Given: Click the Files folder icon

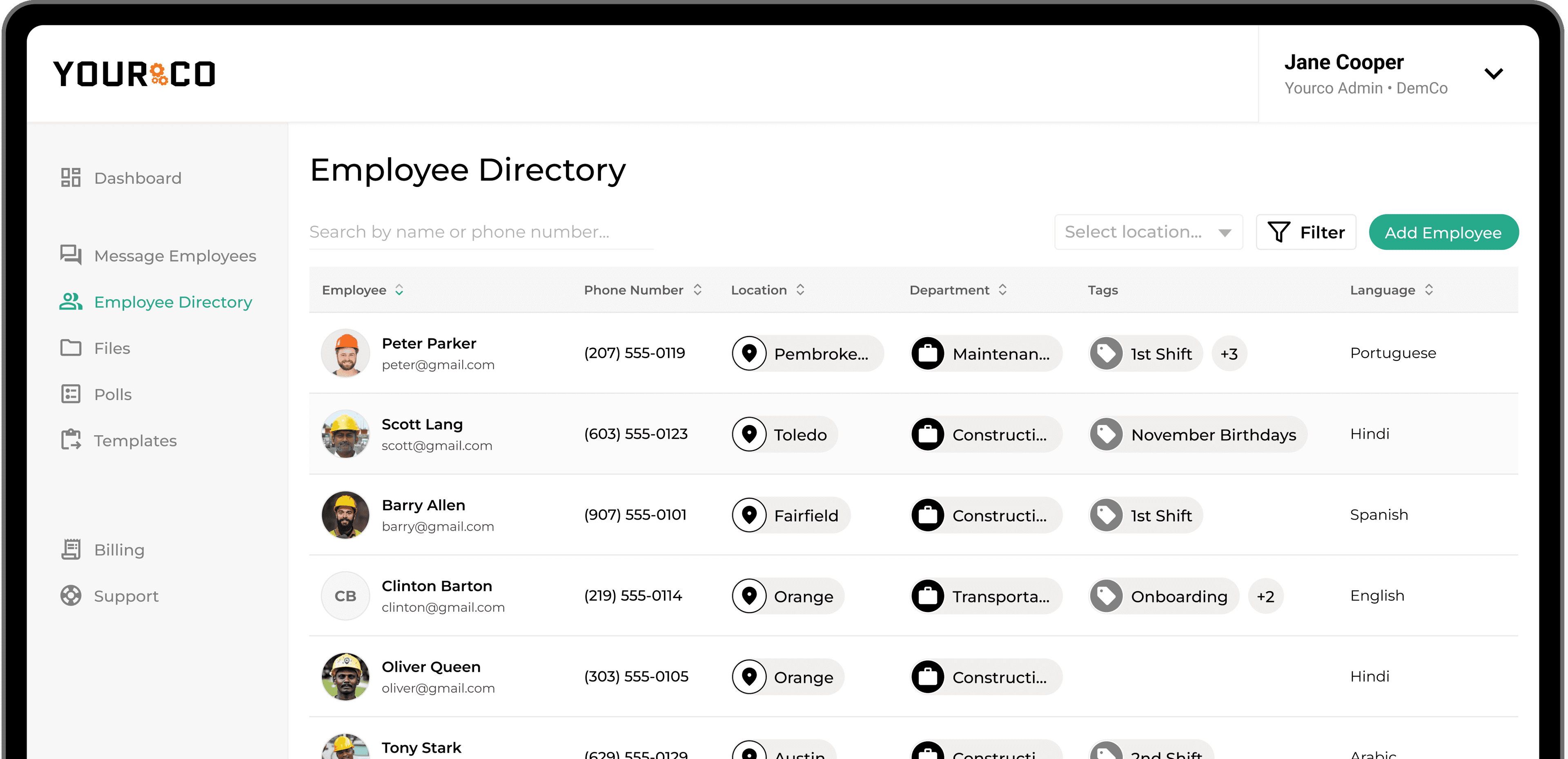Looking at the screenshot, I should click(71, 347).
